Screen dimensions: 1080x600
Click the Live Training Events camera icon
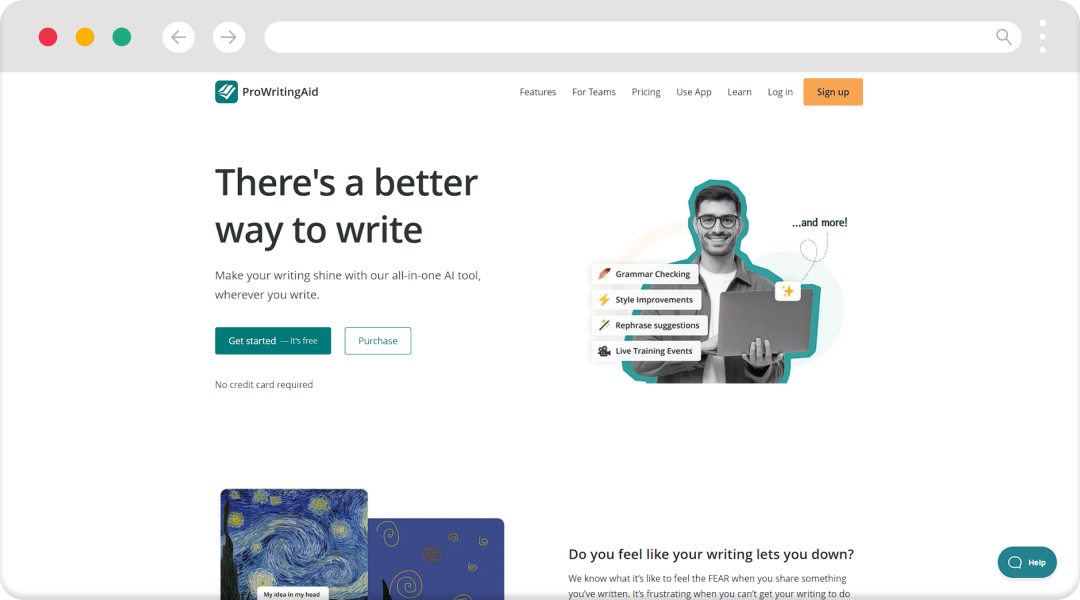tap(604, 351)
